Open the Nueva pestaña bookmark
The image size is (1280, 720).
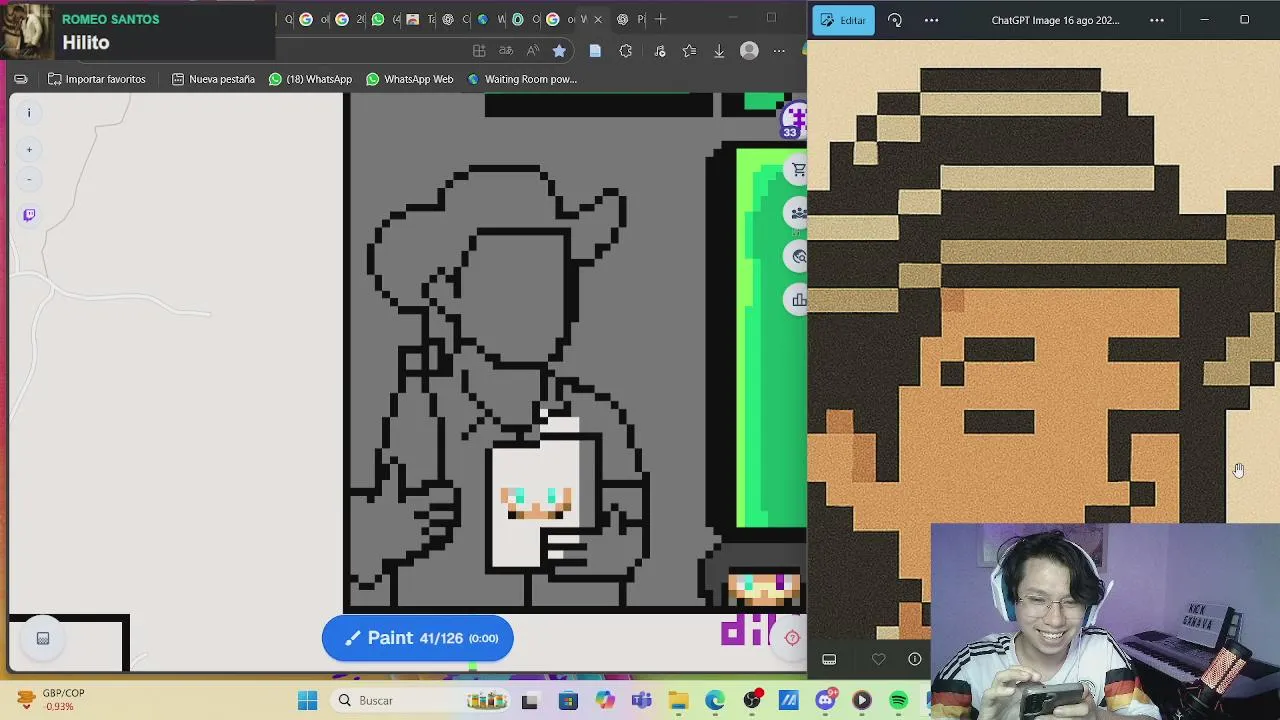click(213, 79)
